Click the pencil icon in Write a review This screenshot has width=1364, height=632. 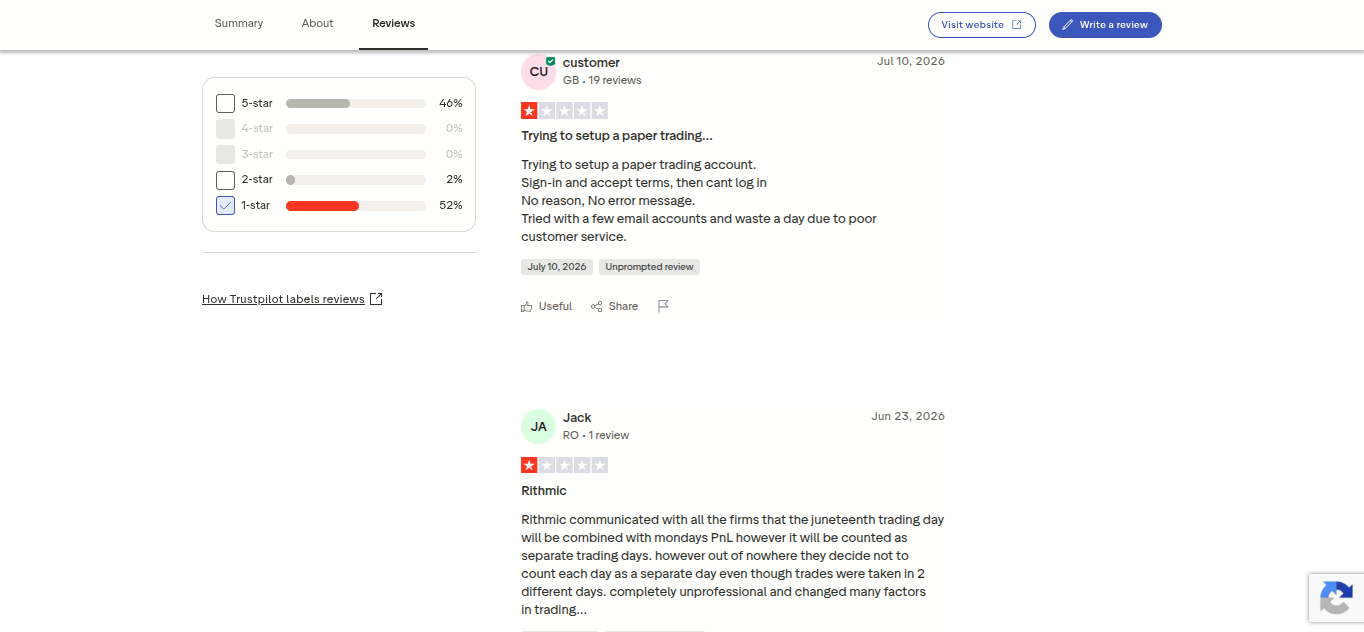[x=1068, y=25]
